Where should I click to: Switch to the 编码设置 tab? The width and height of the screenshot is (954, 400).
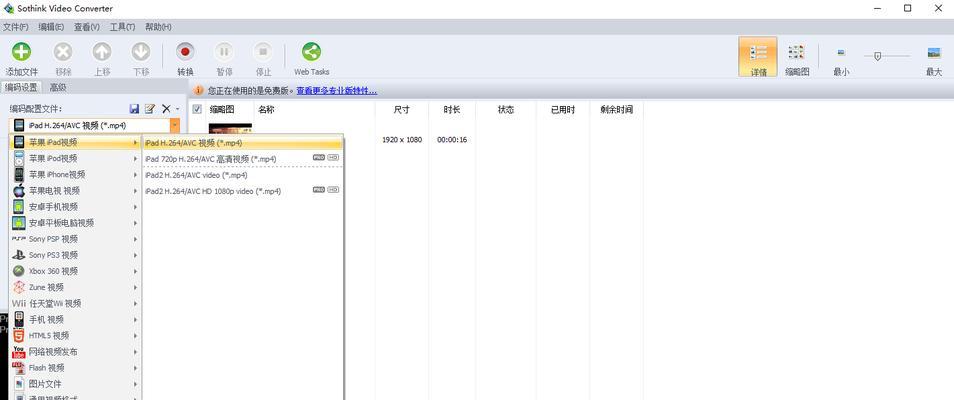point(21,87)
